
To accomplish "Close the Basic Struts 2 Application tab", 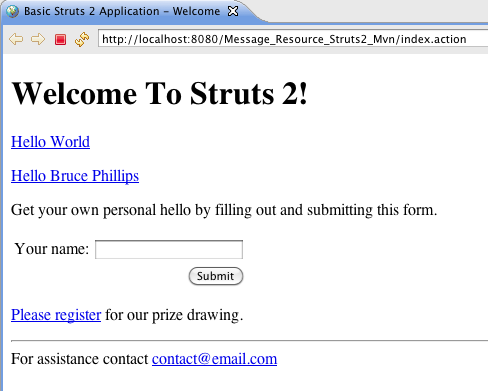I will pos(233,11).
